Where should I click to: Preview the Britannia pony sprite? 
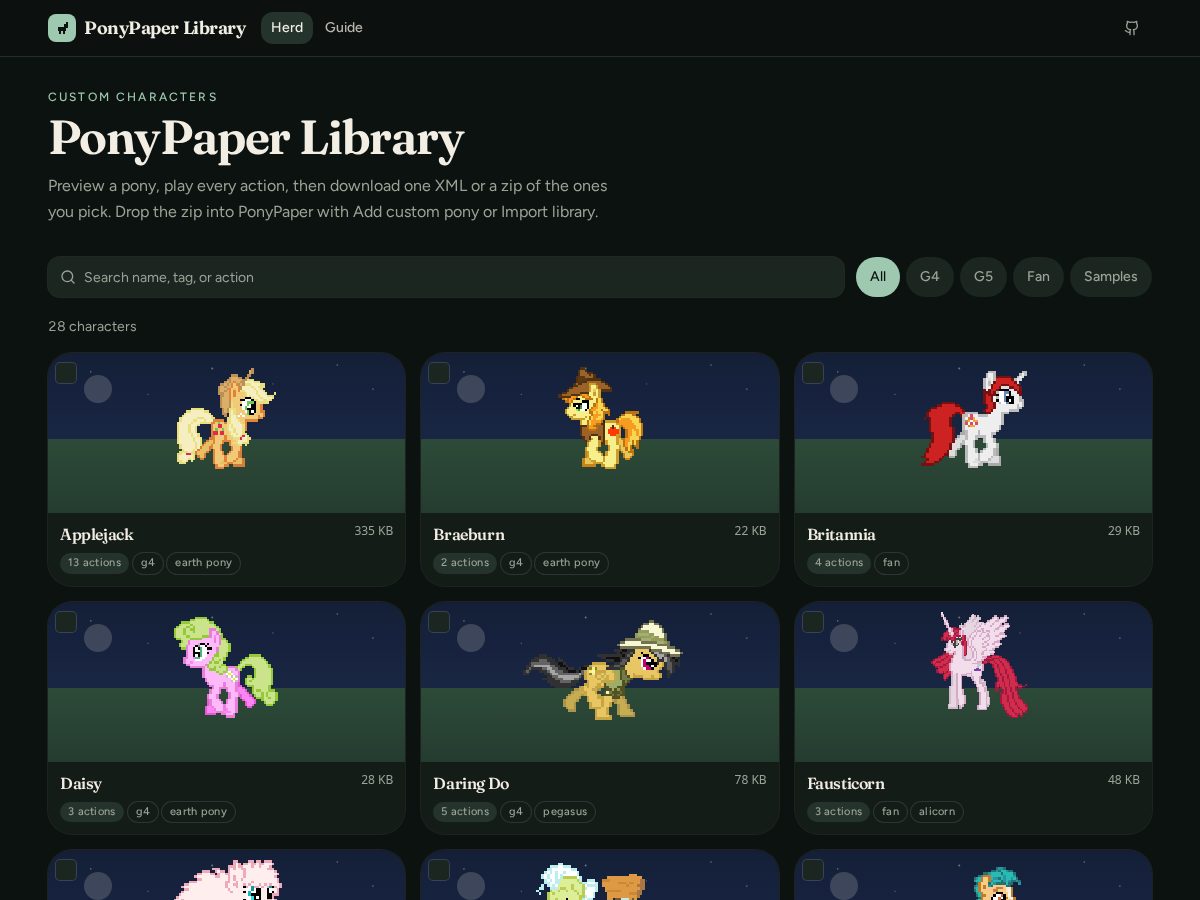[x=974, y=419]
